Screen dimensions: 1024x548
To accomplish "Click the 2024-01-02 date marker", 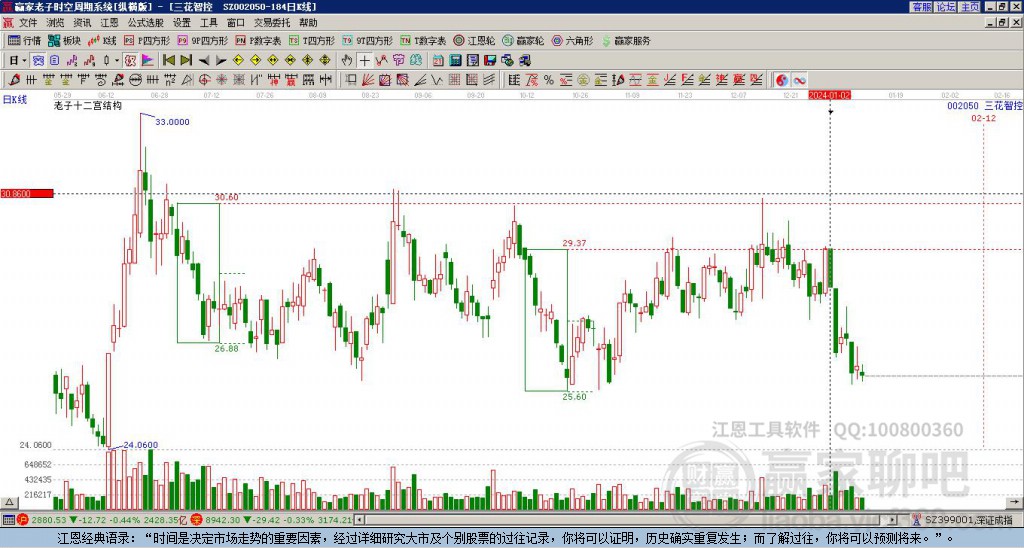I will point(829,95).
